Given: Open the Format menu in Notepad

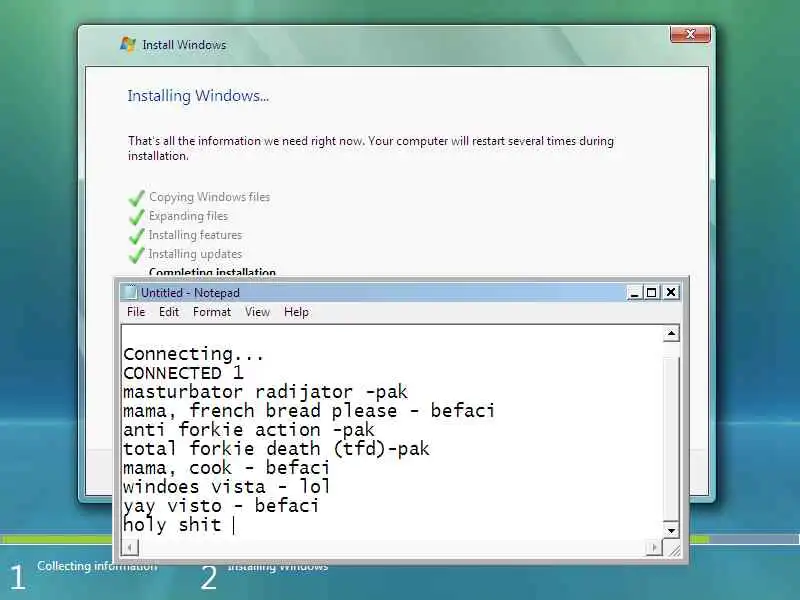Looking at the screenshot, I should point(212,312).
